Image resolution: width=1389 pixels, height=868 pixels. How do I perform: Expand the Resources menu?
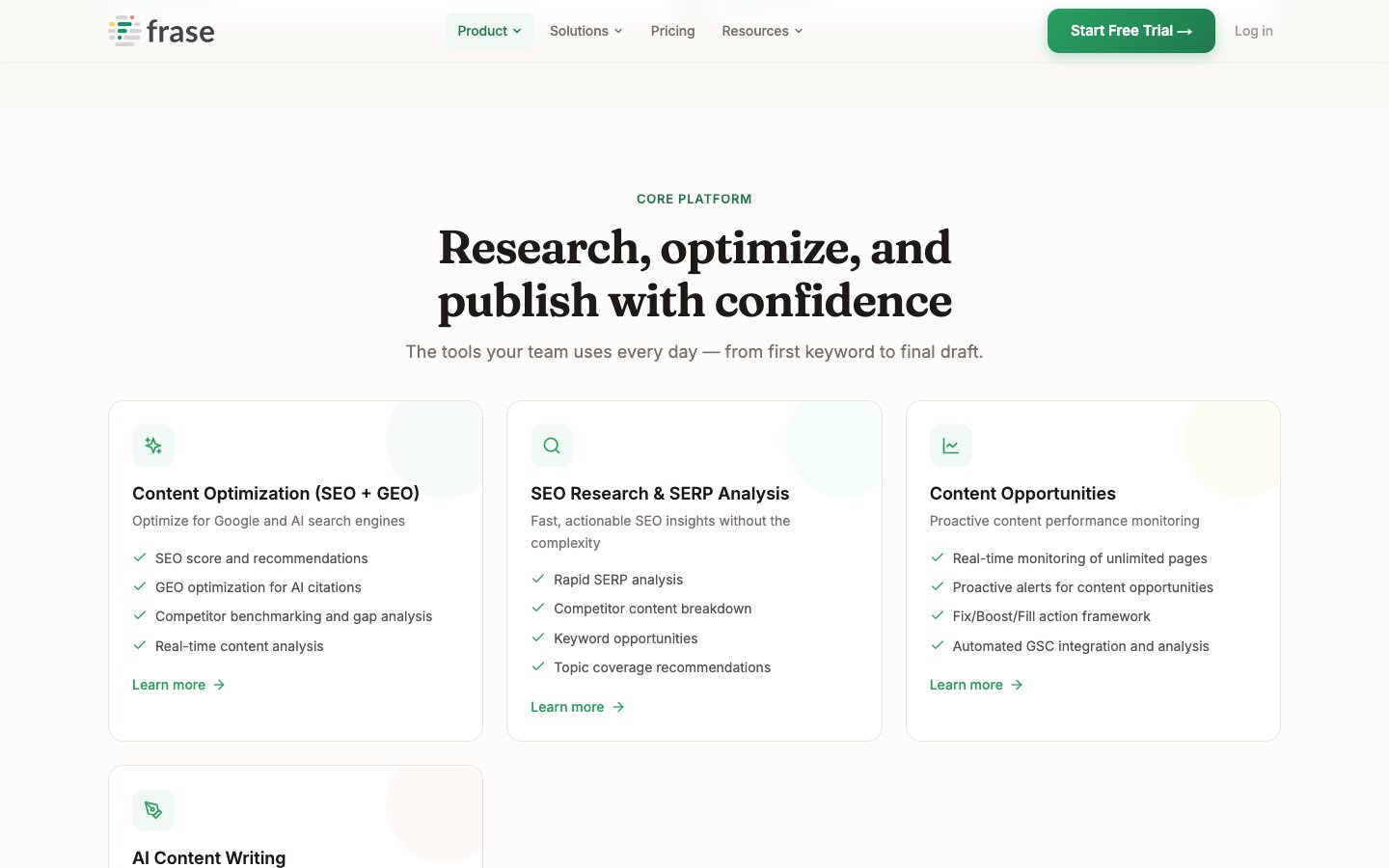coord(762,31)
